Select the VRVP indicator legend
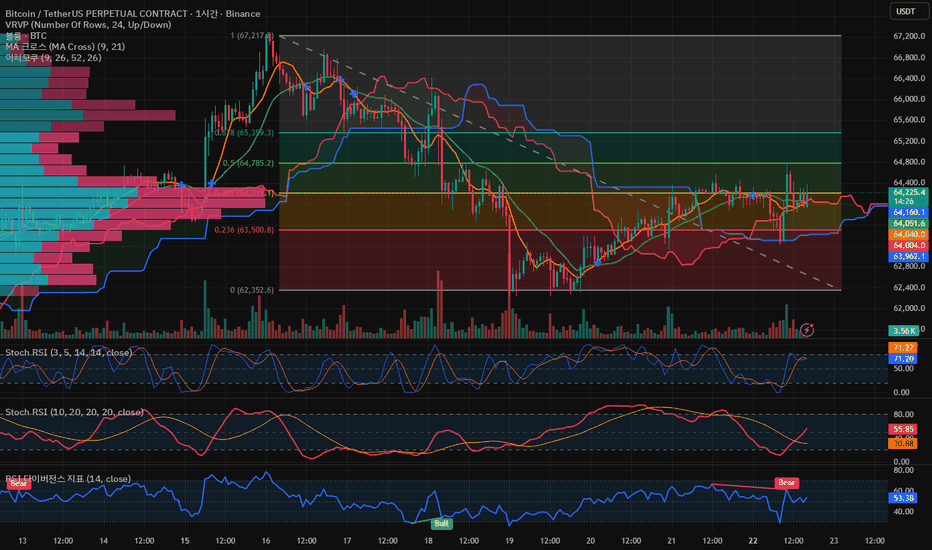The image size is (932, 550). pos(88,24)
